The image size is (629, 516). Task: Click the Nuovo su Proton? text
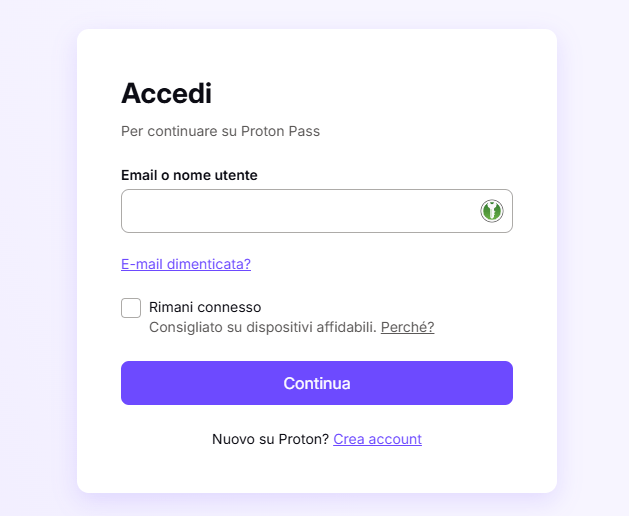270,439
